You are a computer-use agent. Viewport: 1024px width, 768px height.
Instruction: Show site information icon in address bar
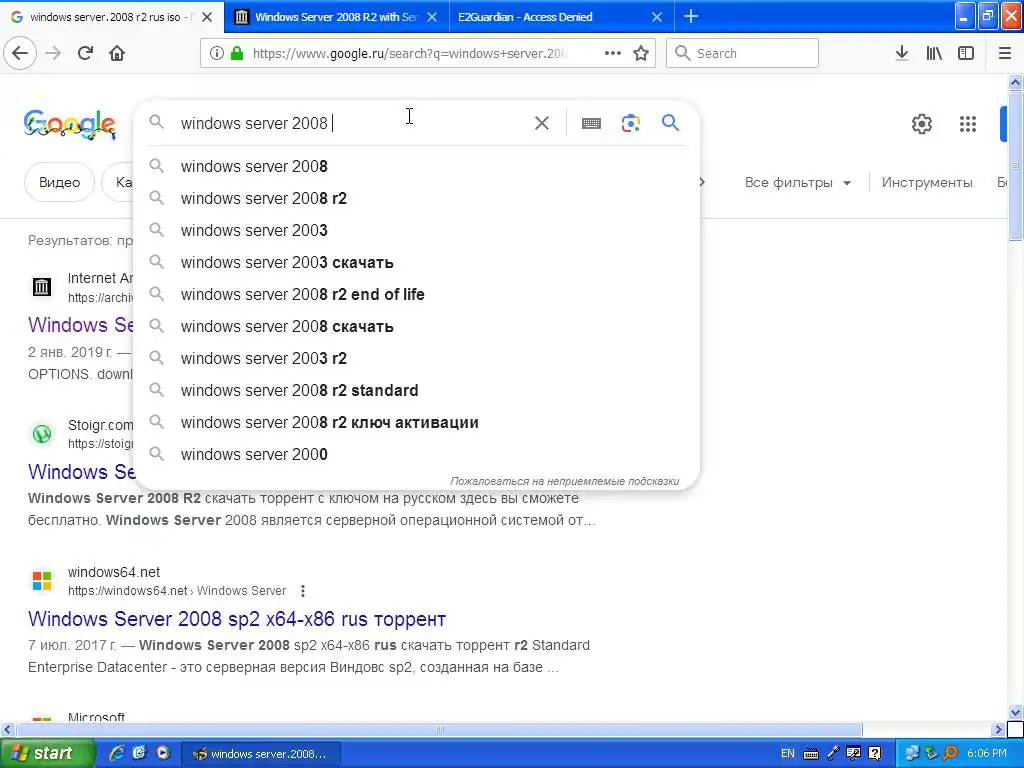click(x=216, y=54)
